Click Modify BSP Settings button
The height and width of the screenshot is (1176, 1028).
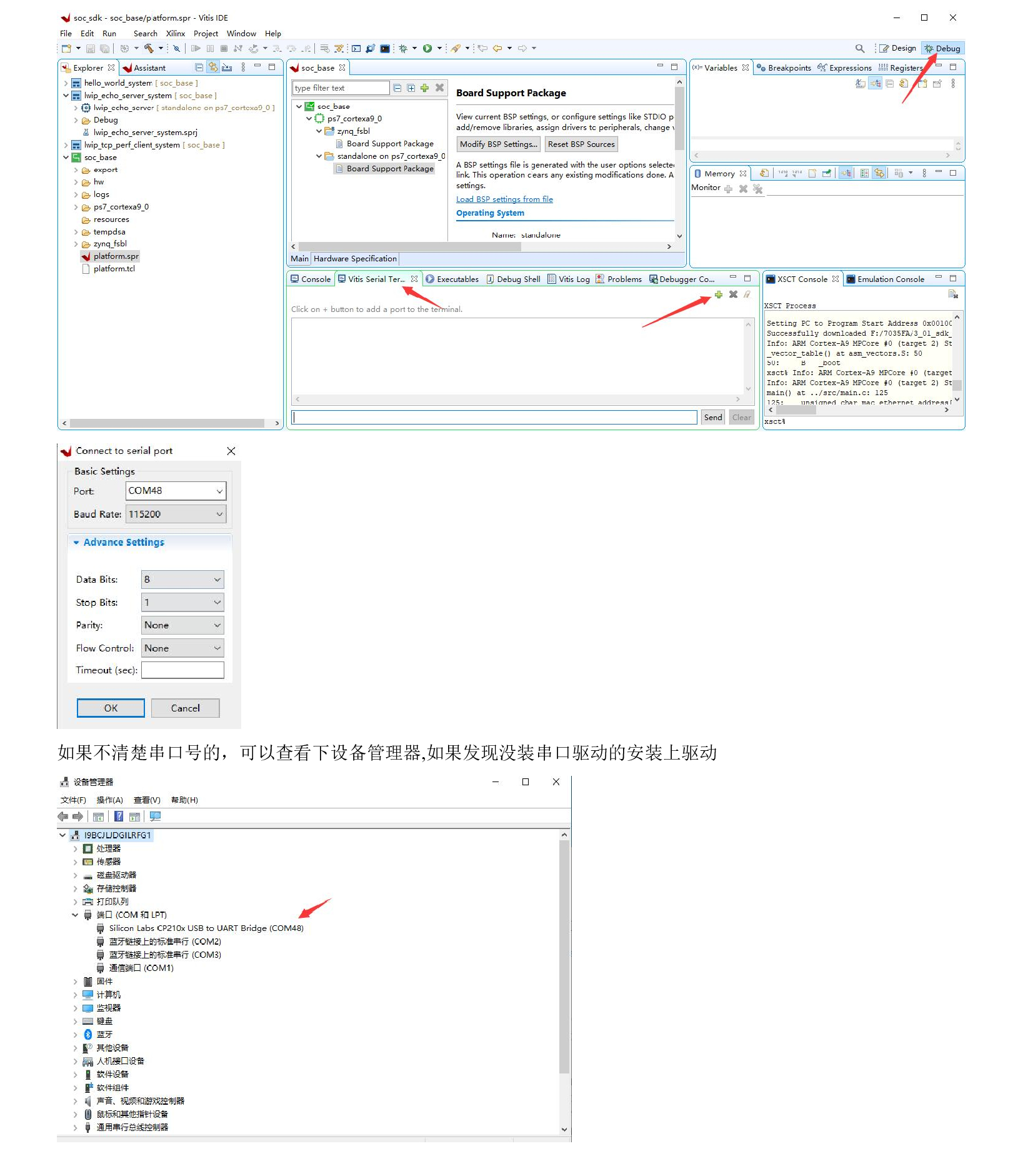tap(499, 144)
